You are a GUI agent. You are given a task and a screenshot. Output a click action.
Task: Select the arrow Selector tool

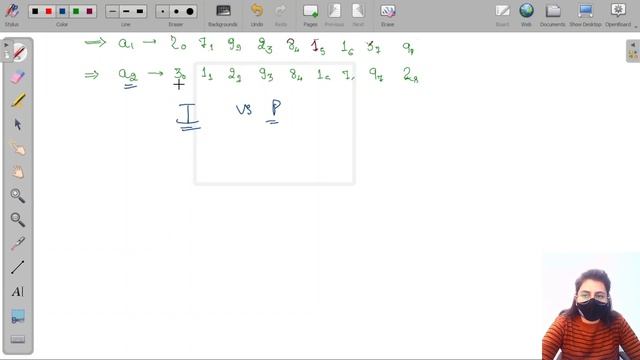[18, 124]
